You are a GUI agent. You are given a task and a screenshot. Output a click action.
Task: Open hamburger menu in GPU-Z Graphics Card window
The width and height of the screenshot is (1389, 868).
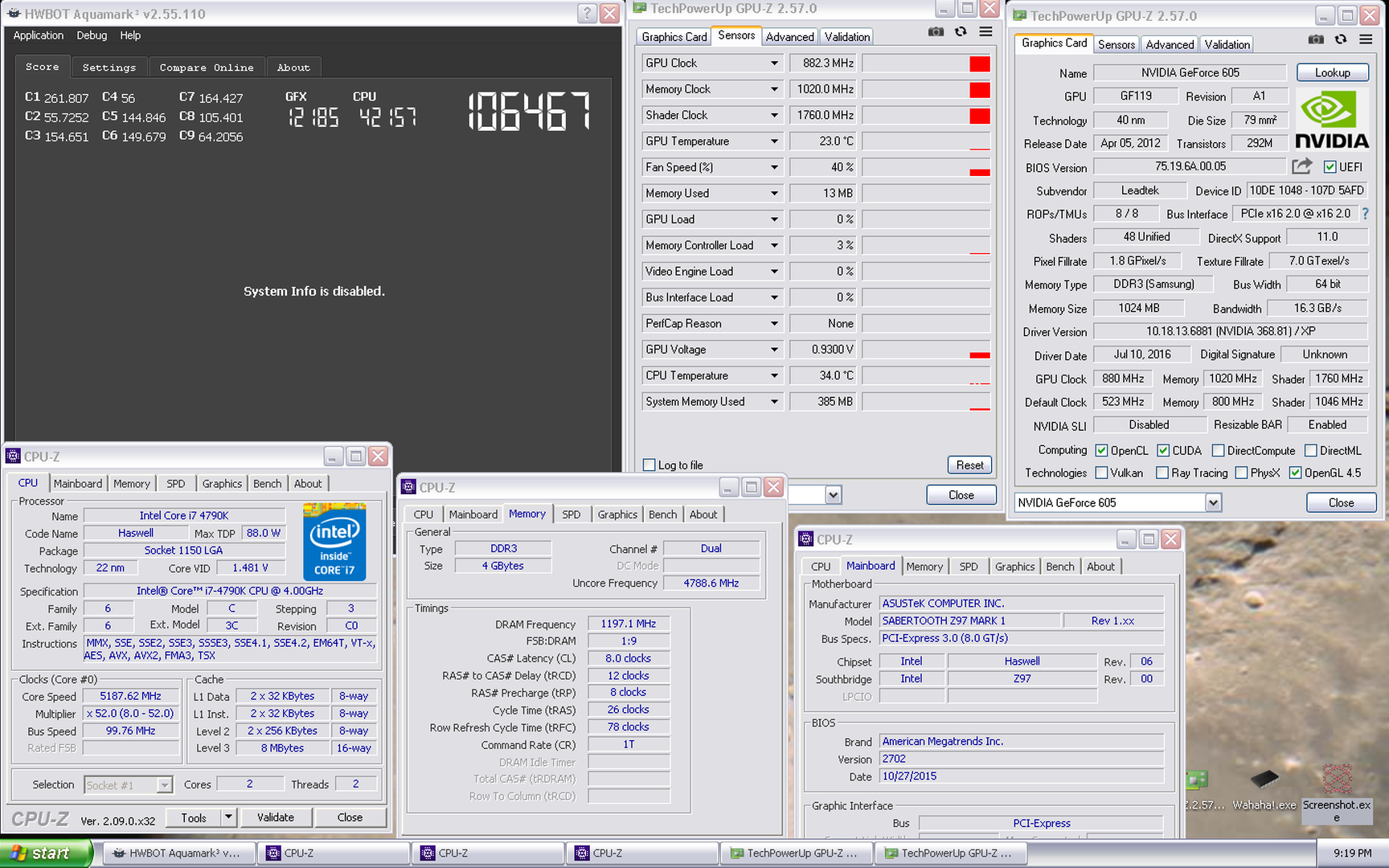[x=1366, y=39]
